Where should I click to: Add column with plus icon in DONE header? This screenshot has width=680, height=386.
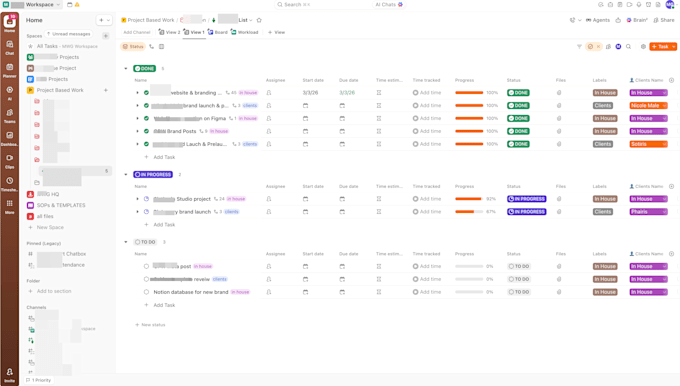671,80
